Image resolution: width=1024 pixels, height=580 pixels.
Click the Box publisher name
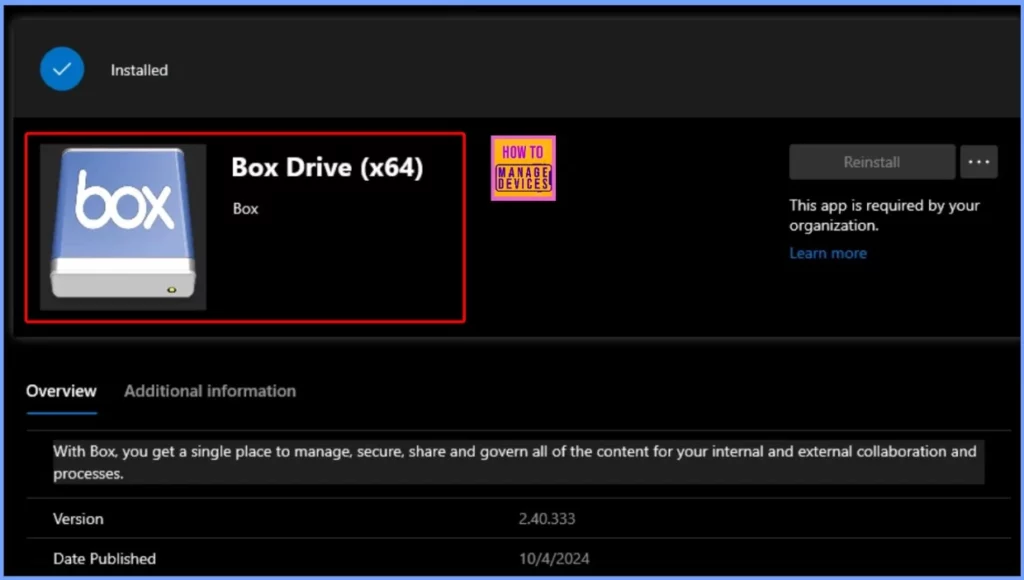click(246, 209)
